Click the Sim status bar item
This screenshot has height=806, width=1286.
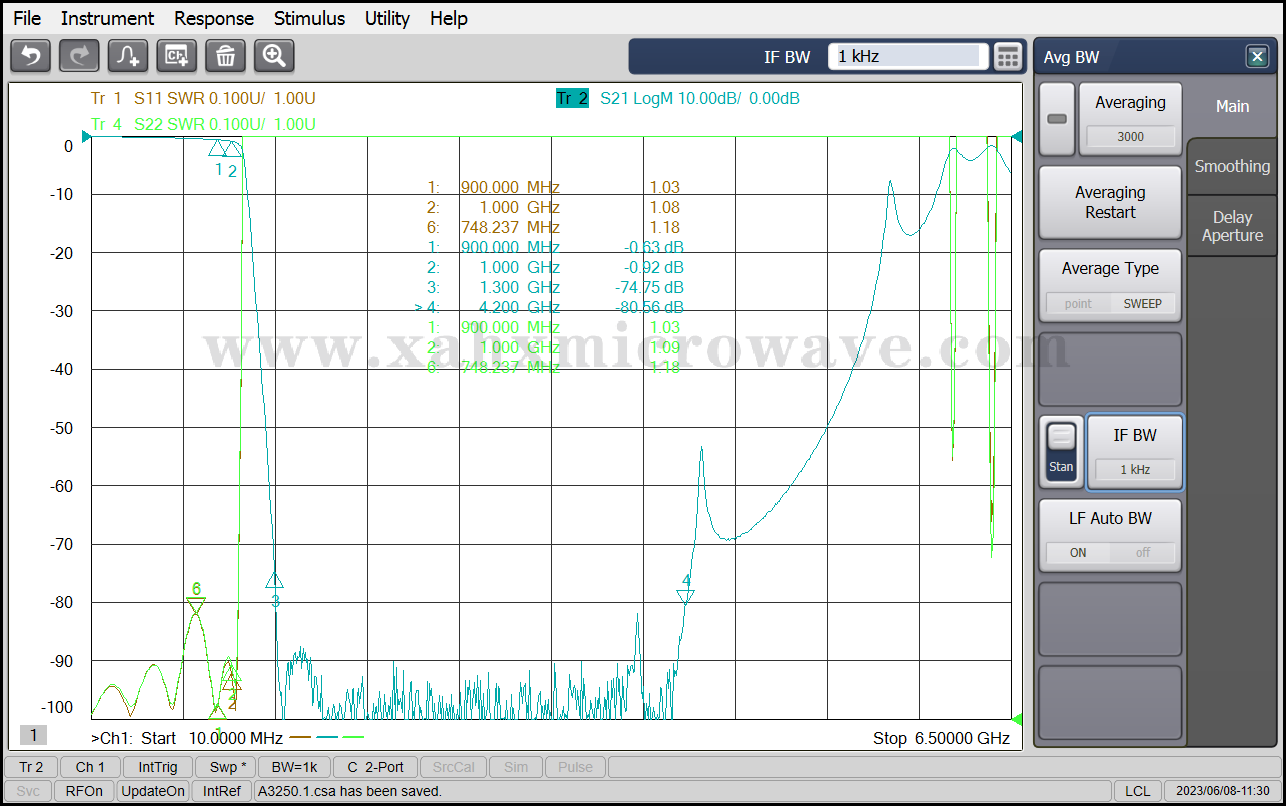tap(516, 767)
